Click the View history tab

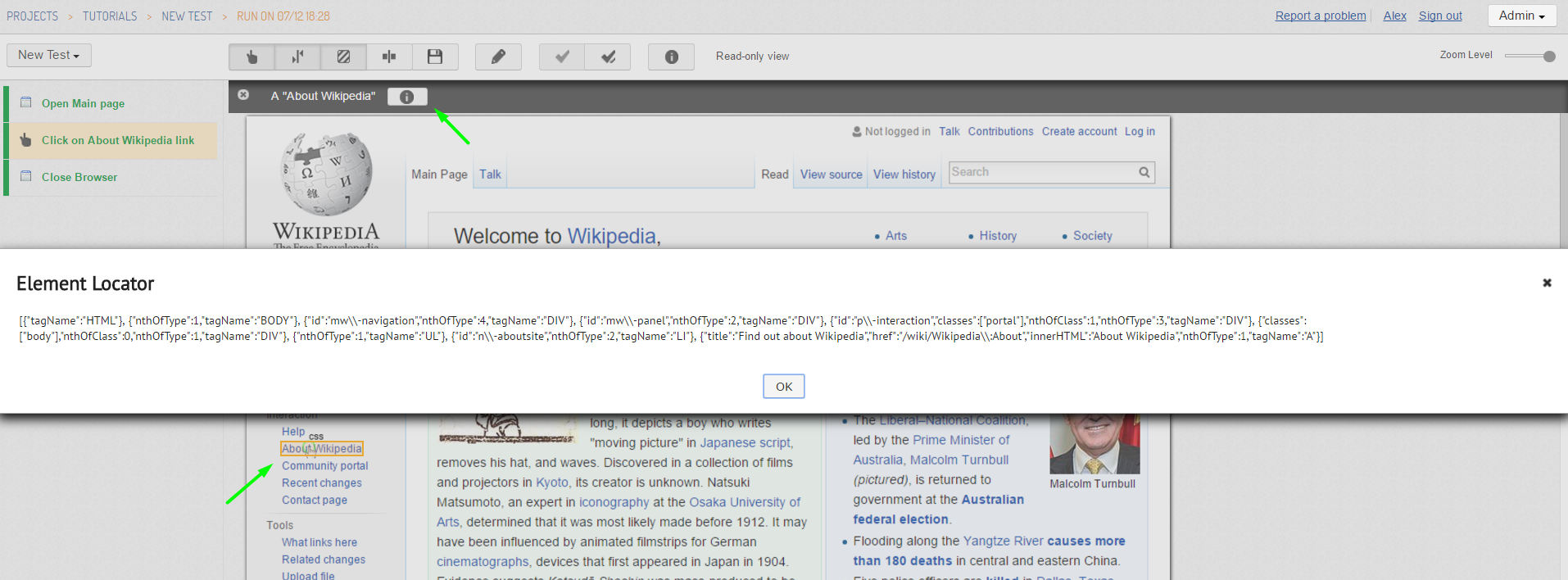pyautogui.click(x=904, y=174)
